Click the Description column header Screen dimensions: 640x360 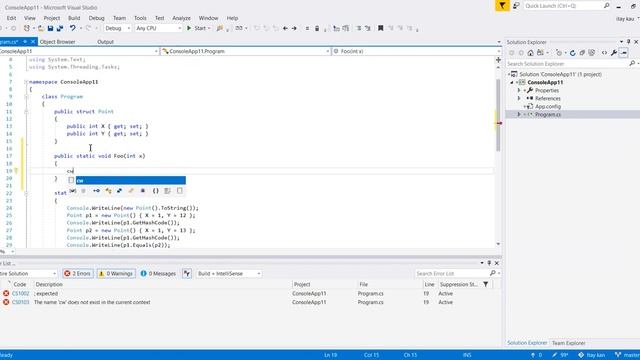pos(49,284)
